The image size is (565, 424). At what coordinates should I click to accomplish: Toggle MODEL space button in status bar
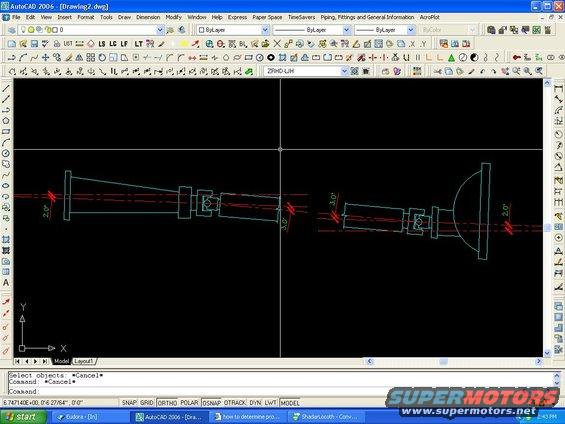(290, 402)
